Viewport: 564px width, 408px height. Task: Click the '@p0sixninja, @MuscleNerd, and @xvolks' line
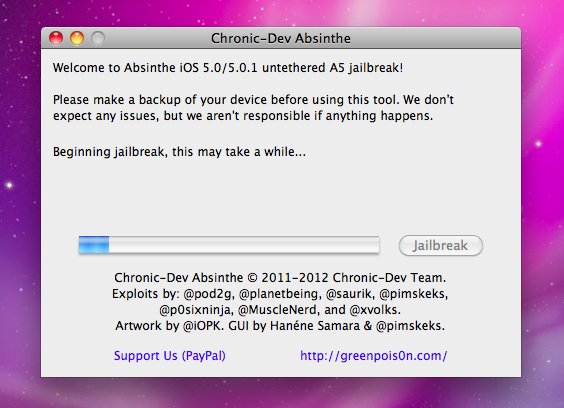pyautogui.click(x=280, y=310)
